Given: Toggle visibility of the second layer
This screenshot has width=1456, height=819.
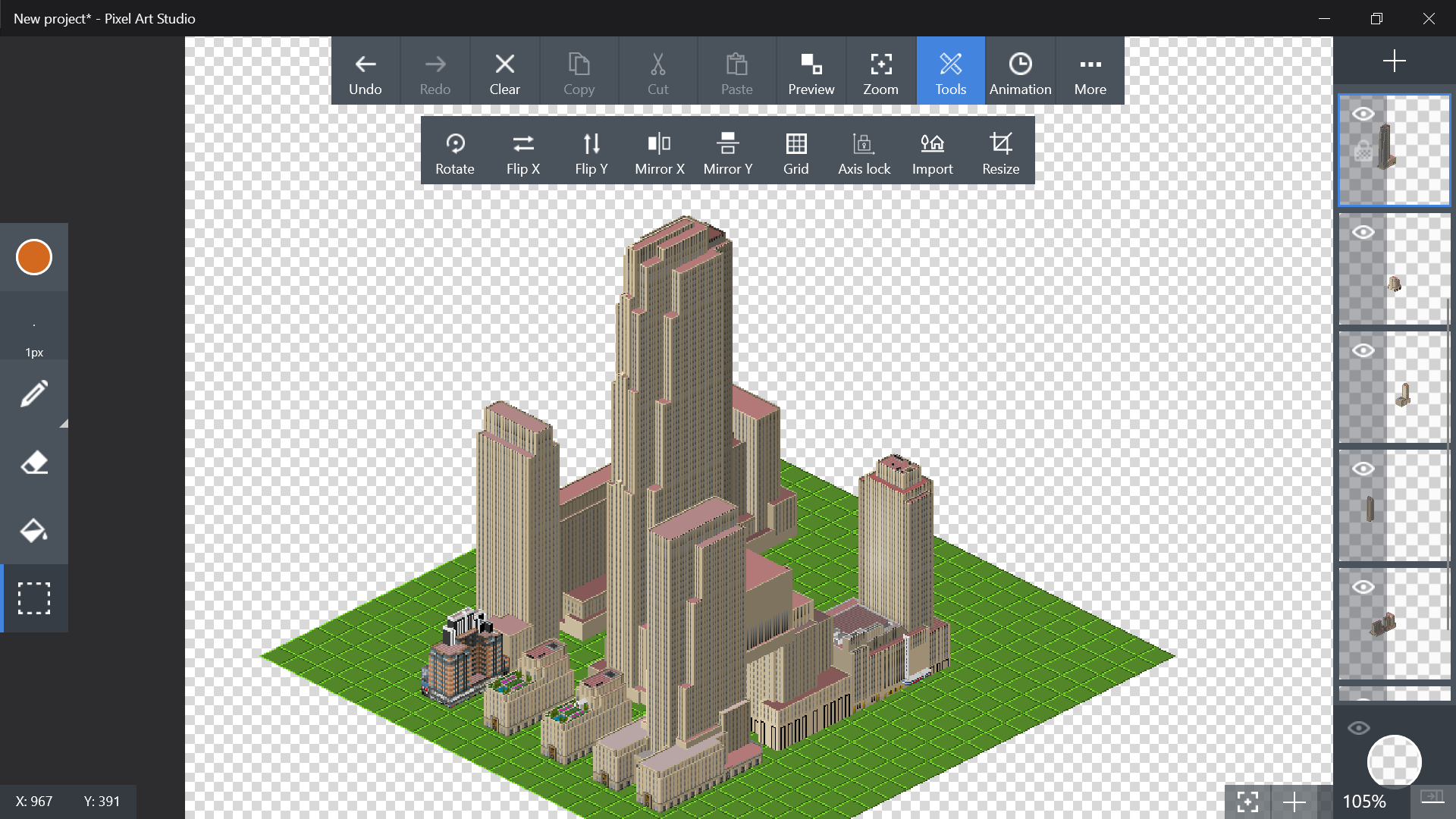Looking at the screenshot, I should 1363,232.
